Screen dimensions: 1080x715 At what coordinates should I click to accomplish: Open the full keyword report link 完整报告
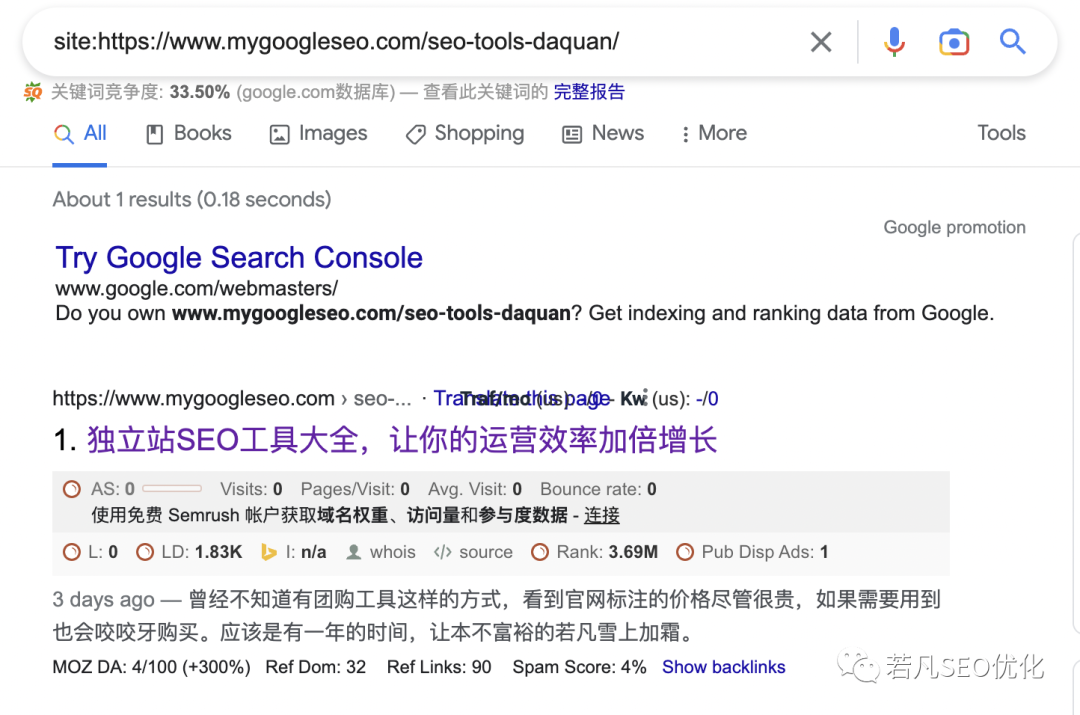coord(589,92)
